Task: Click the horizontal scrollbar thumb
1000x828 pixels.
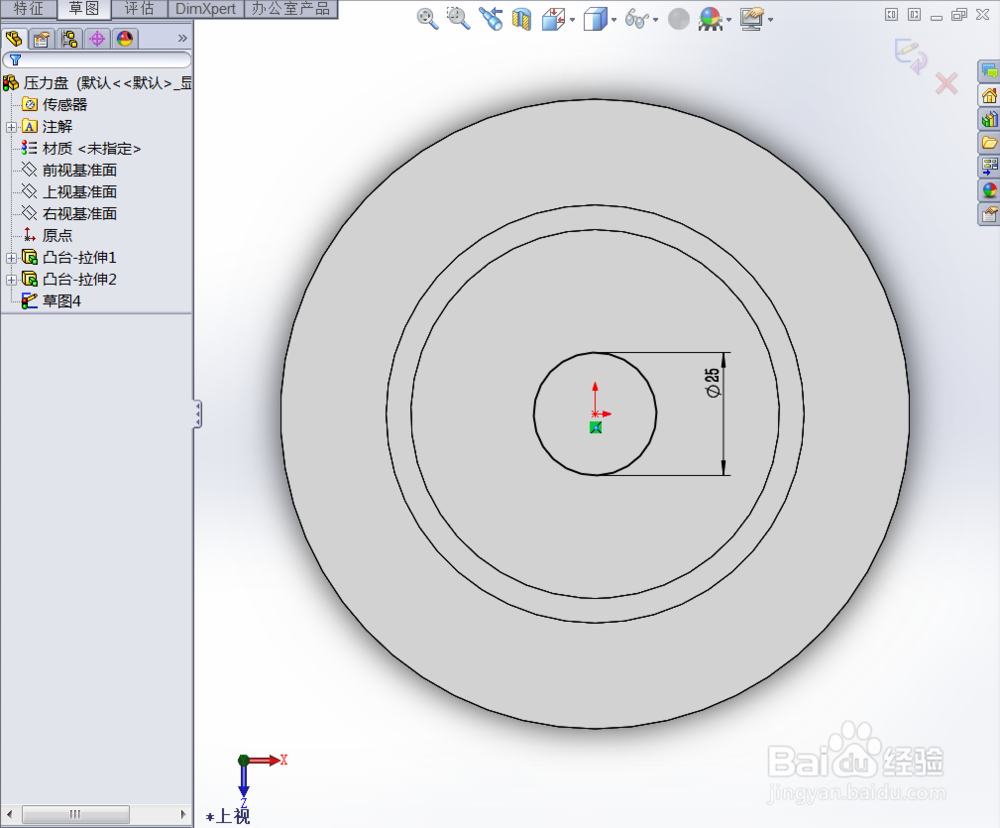Action: 75,814
